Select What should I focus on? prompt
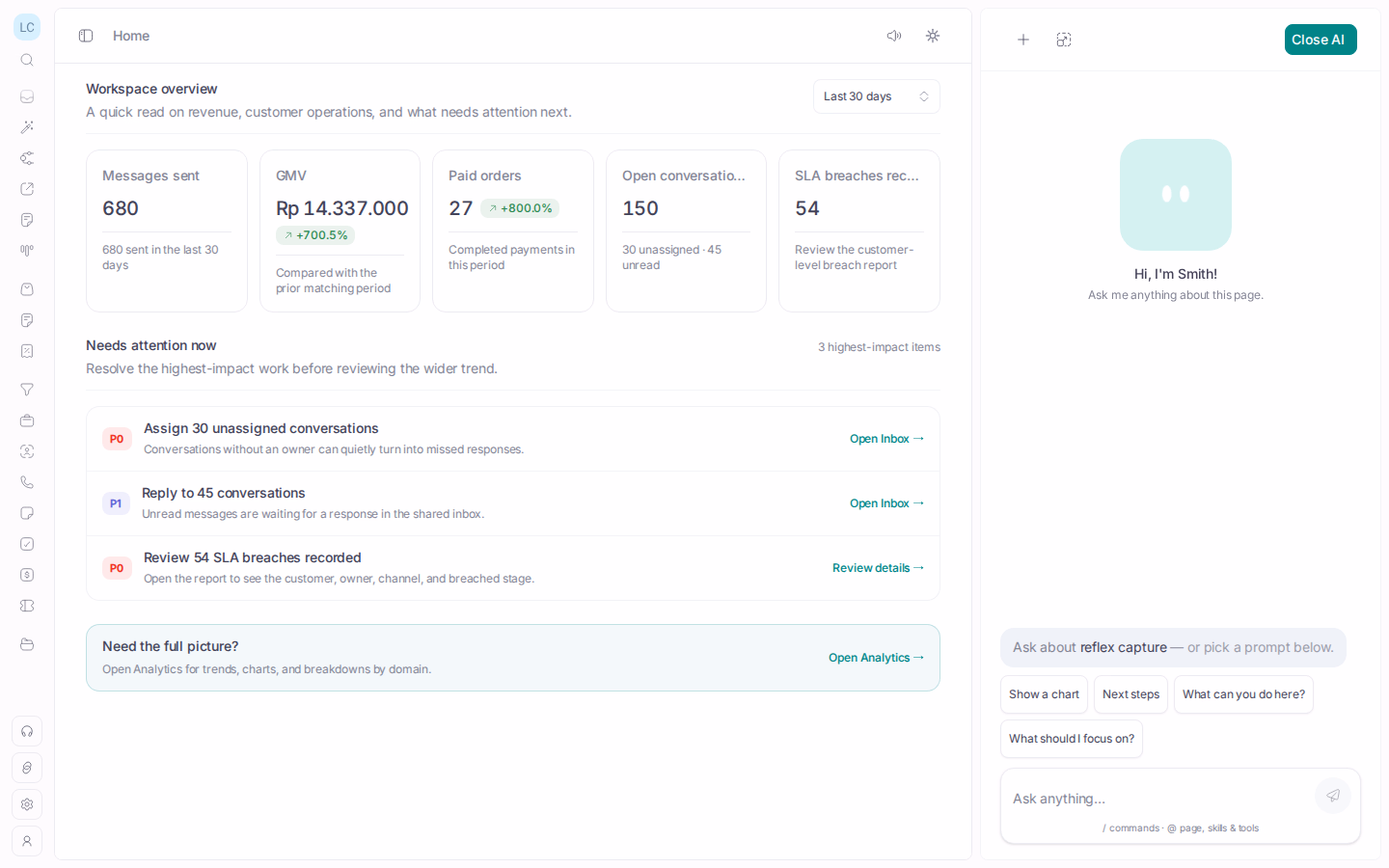The image size is (1389, 868). click(x=1072, y=739)
